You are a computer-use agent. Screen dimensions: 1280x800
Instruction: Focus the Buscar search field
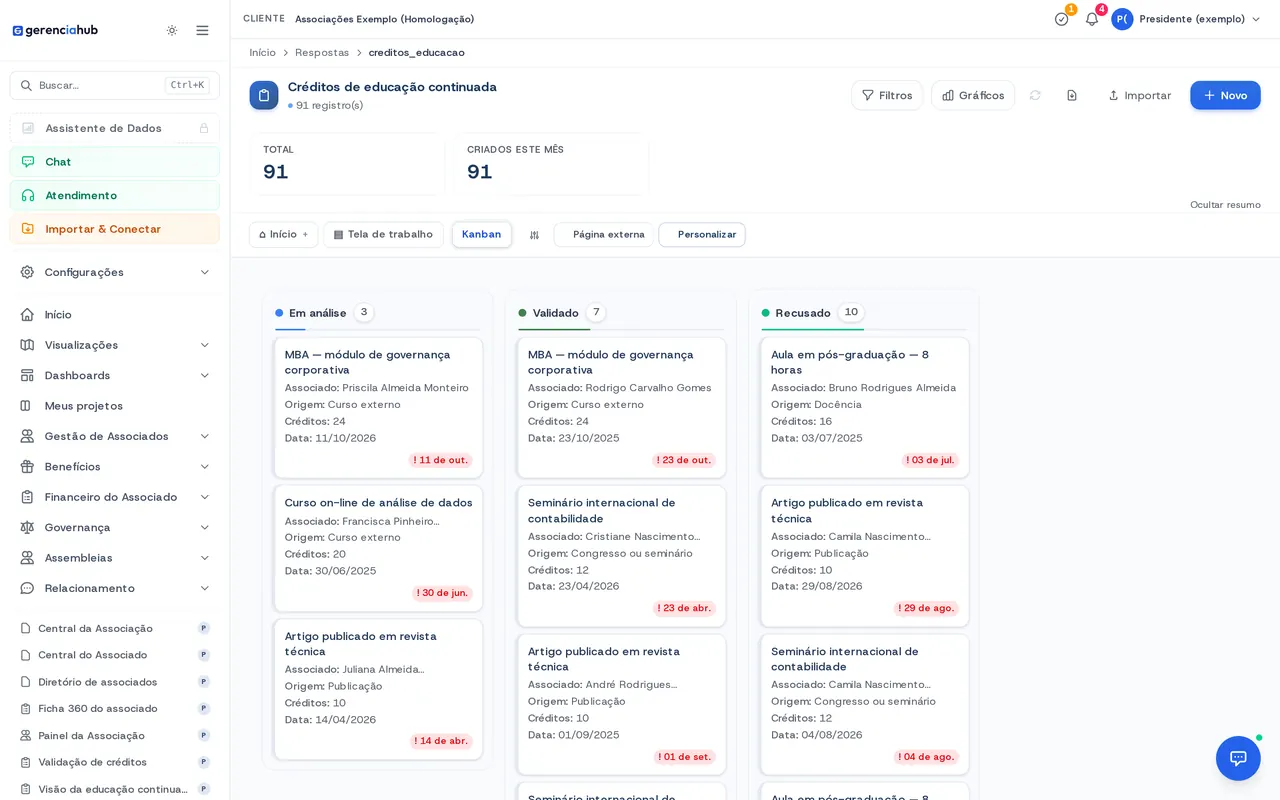click(x=115, y=85)
